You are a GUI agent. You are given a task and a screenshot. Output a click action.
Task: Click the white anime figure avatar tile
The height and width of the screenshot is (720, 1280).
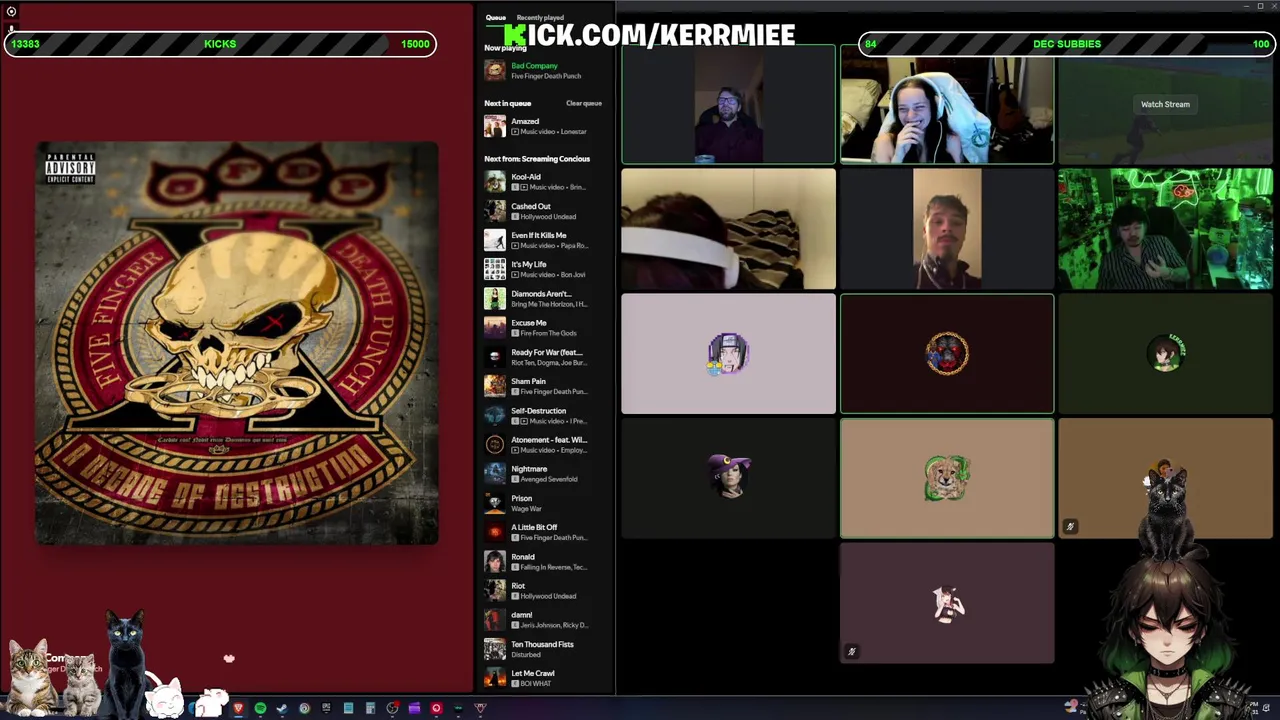tap(947, 603)
